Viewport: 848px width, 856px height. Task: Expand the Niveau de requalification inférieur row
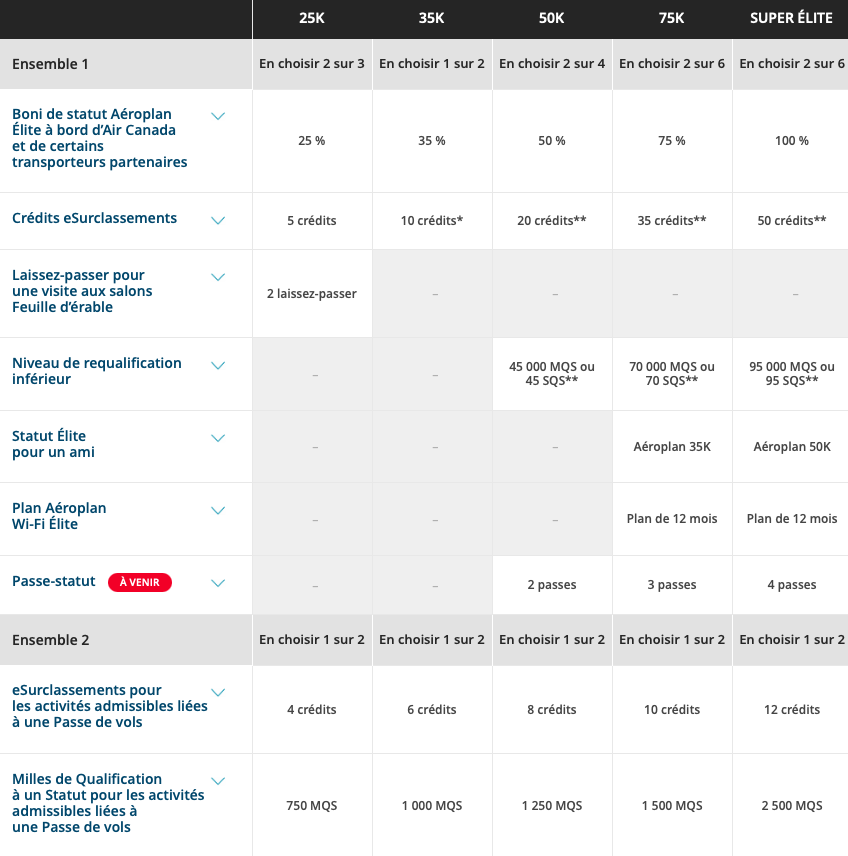tap(218, 366)
